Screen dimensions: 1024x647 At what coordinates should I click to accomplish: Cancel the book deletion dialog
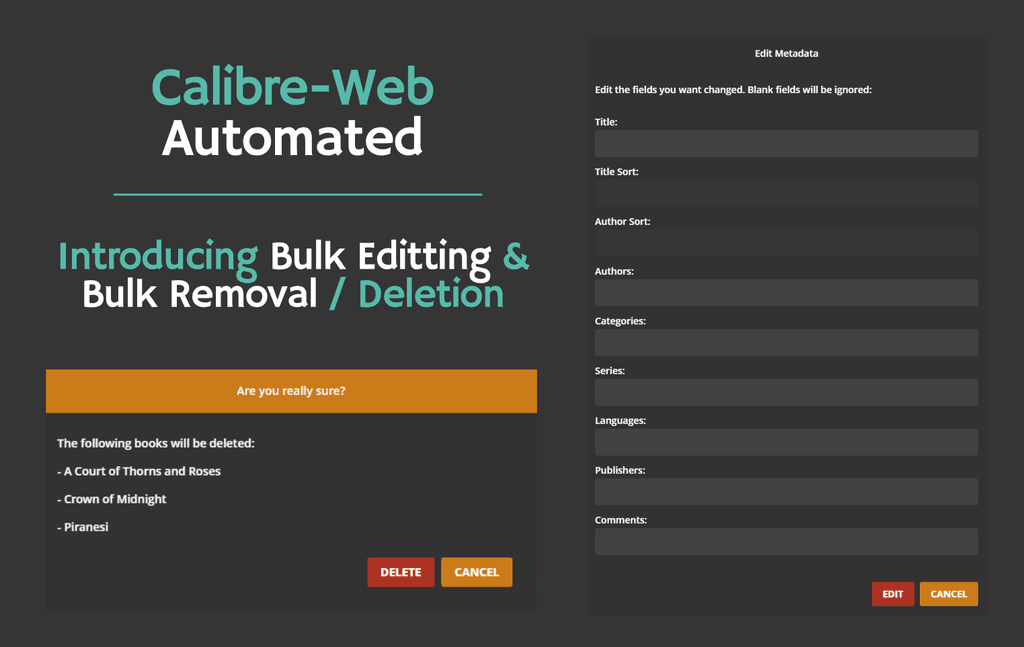(476, 572)
